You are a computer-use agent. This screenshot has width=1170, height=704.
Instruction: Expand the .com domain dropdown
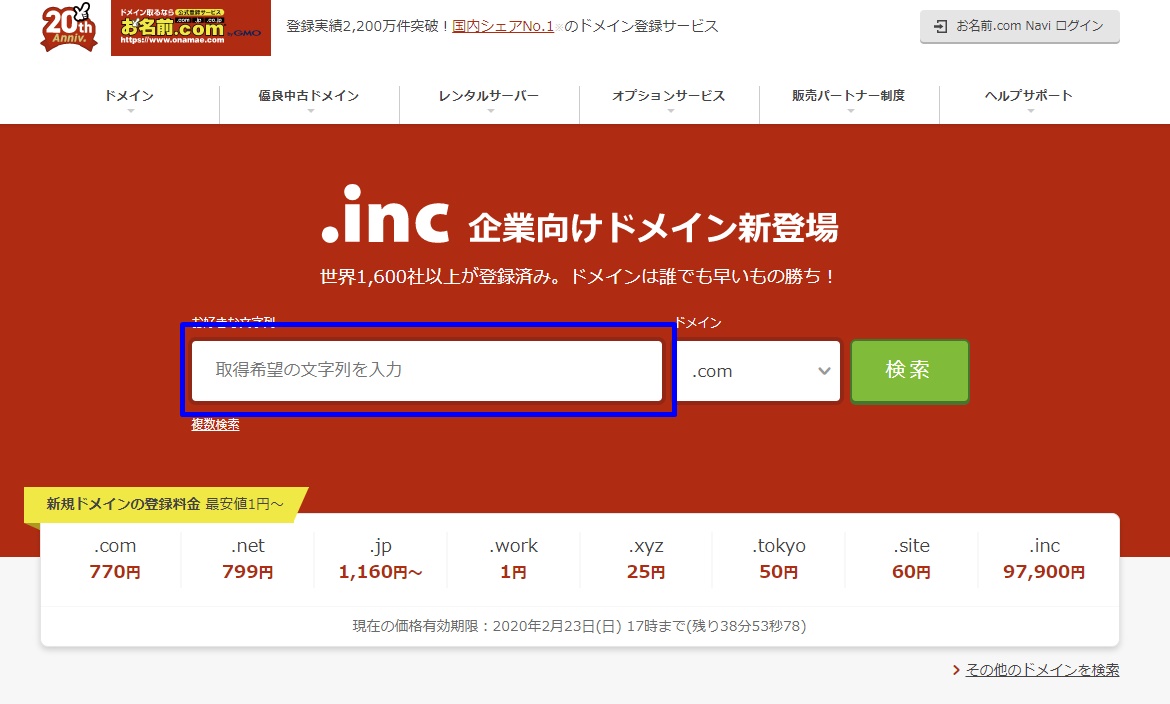point(758,371)
